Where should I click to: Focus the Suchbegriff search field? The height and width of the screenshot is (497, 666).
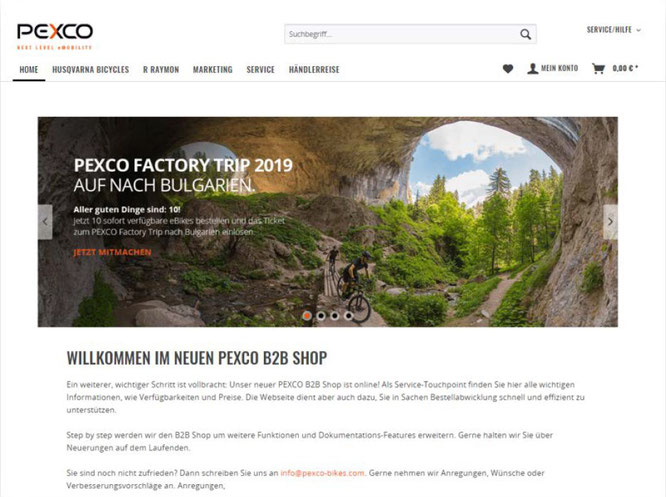click(x=401, y=34)
